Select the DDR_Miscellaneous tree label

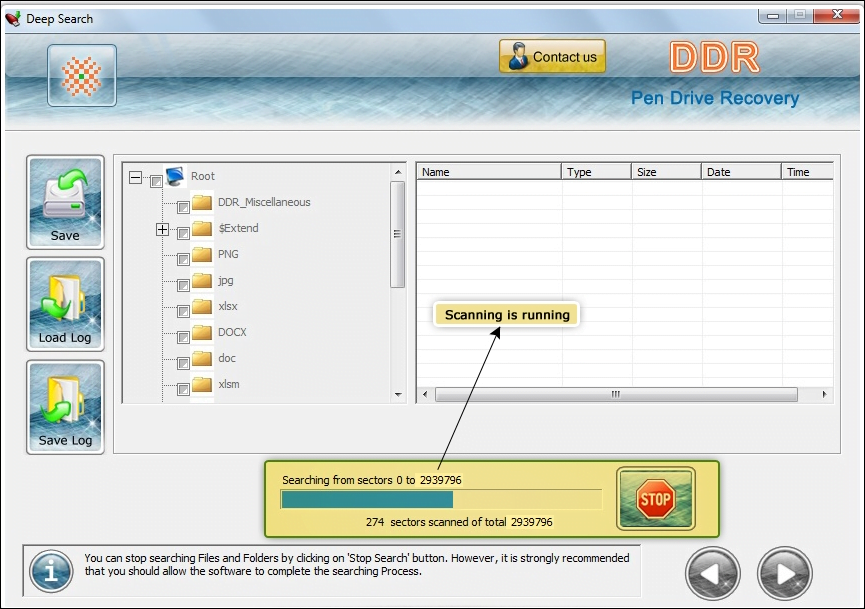tap(264, 202)
